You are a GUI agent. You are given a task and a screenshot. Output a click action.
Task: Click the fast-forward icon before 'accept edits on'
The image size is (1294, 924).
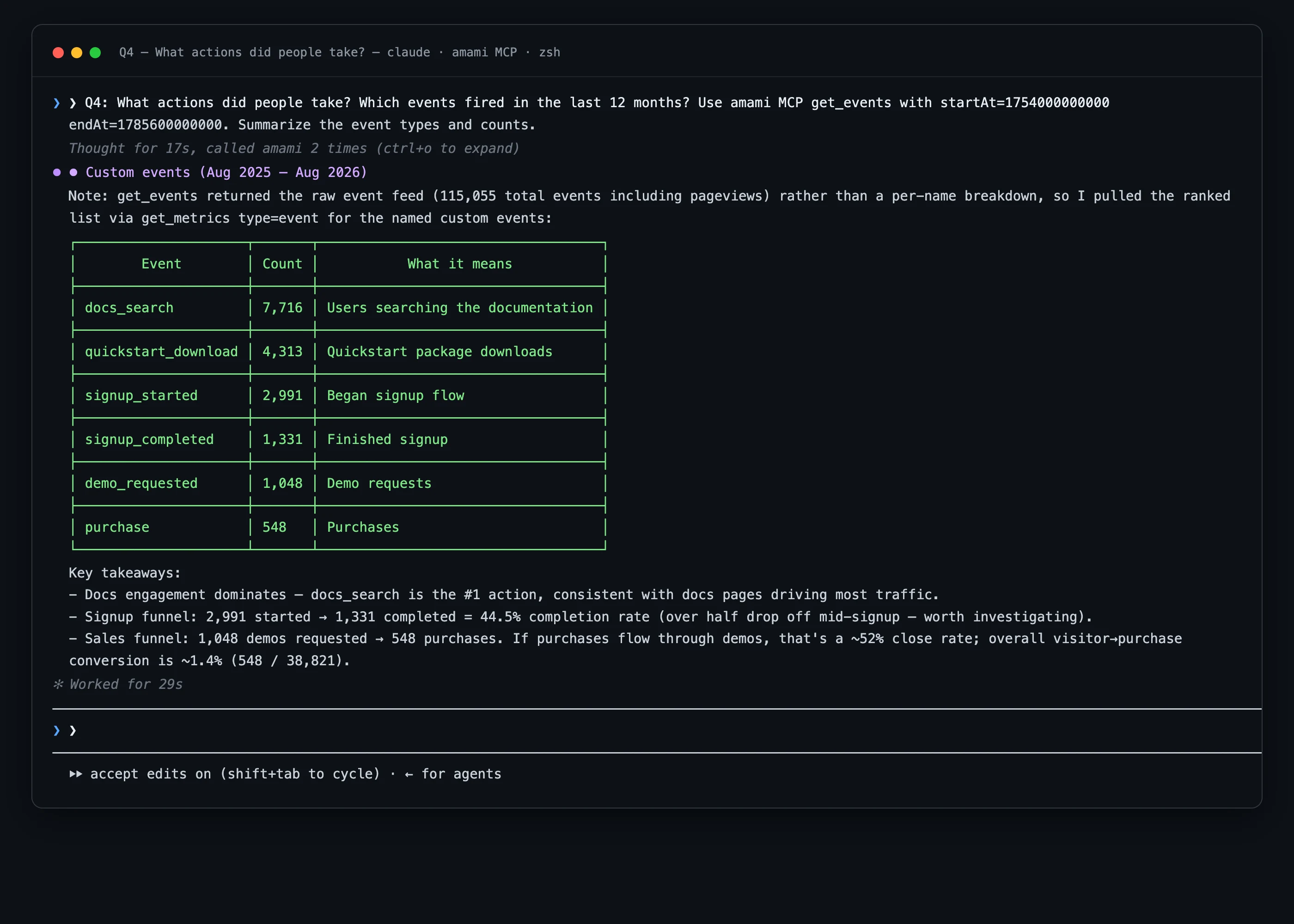tap(76, 774)
